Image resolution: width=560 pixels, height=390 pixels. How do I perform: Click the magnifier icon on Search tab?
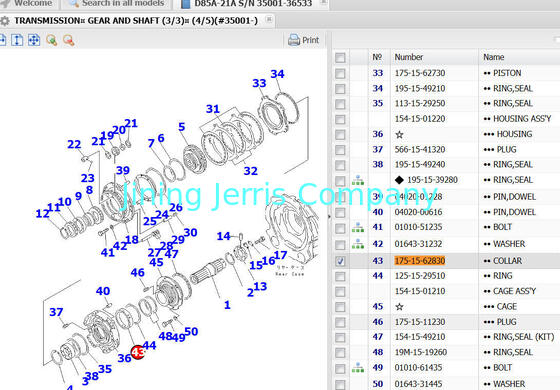click(x=74, y=3)
